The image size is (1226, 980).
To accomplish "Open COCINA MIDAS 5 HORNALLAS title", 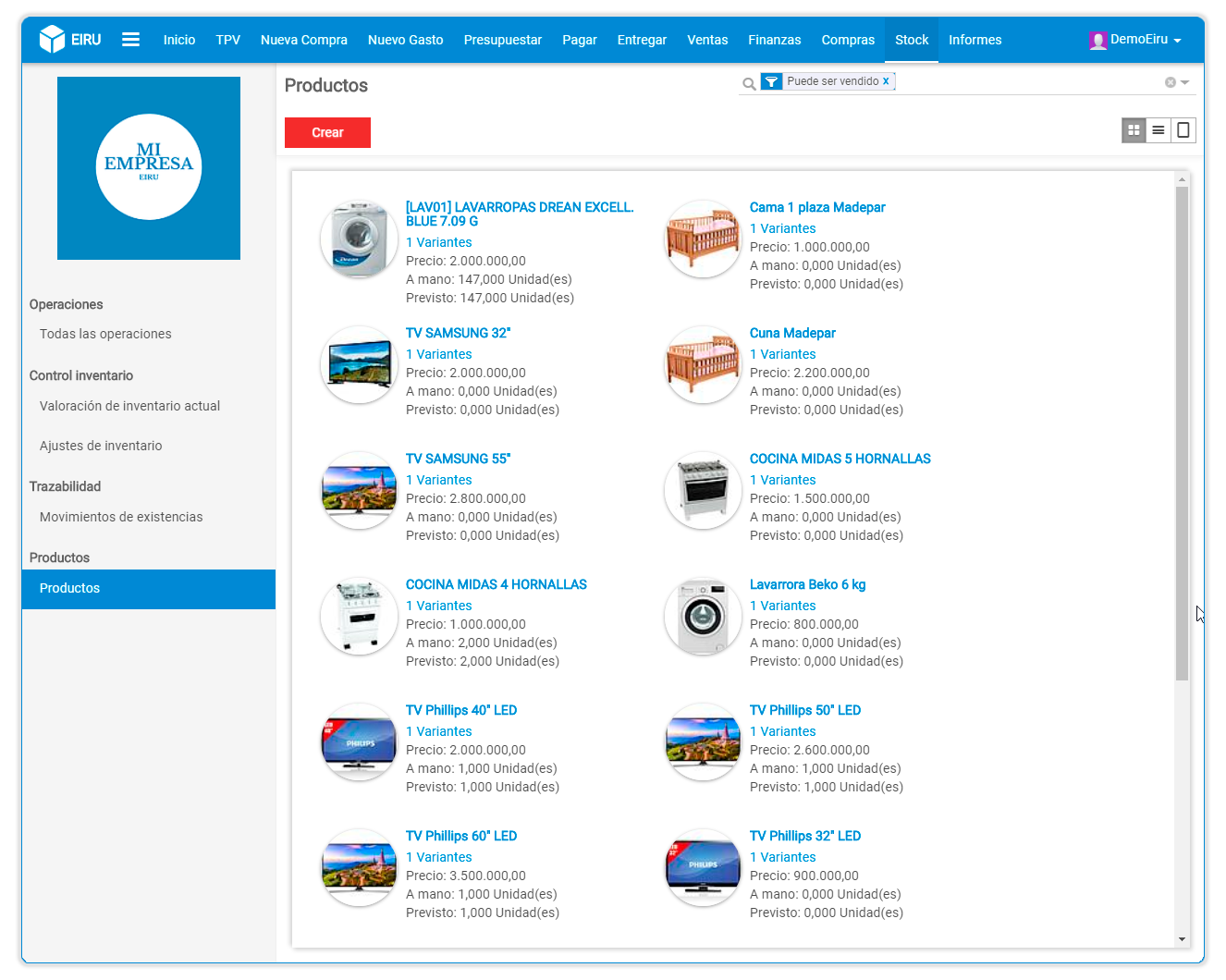I will coord(840,459).
